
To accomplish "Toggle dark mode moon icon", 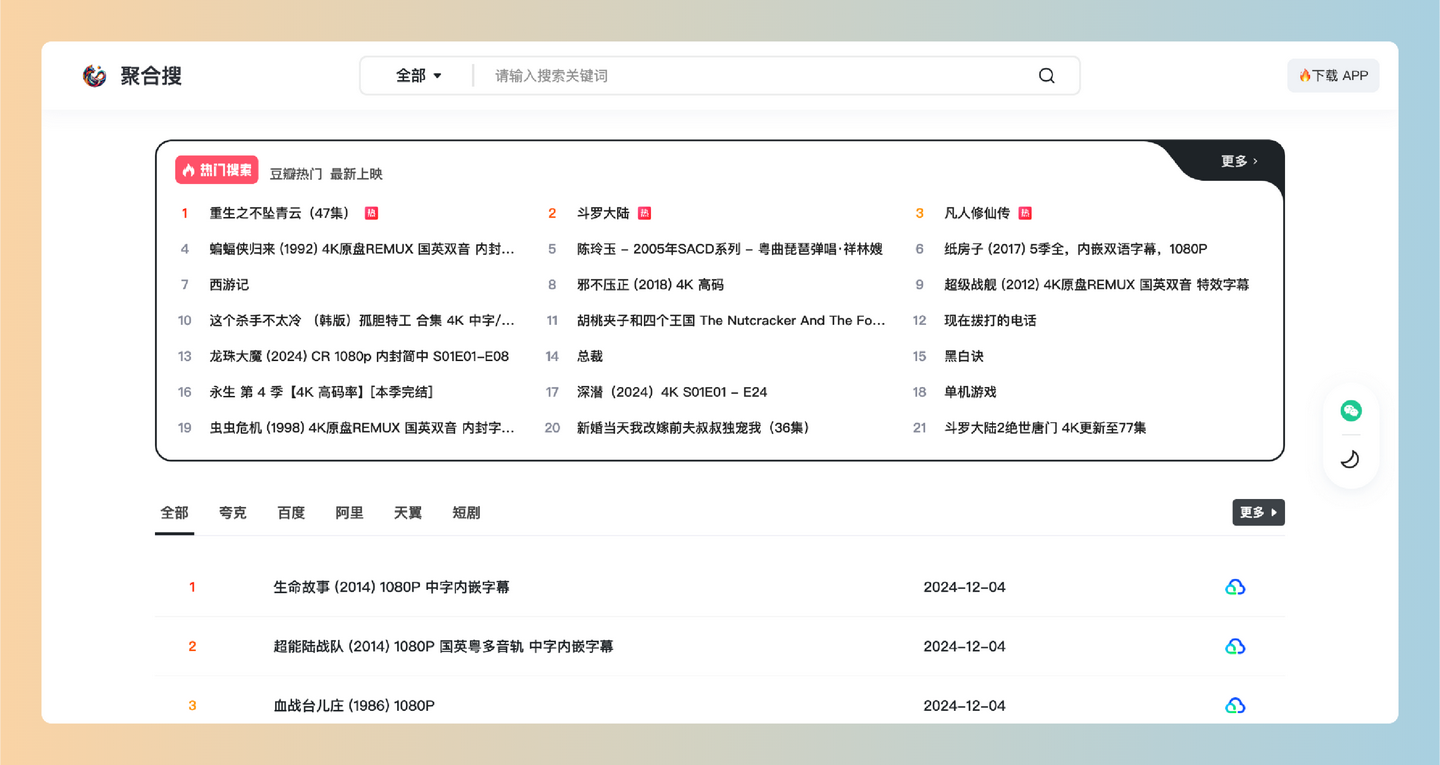I will click(1350, 459).
